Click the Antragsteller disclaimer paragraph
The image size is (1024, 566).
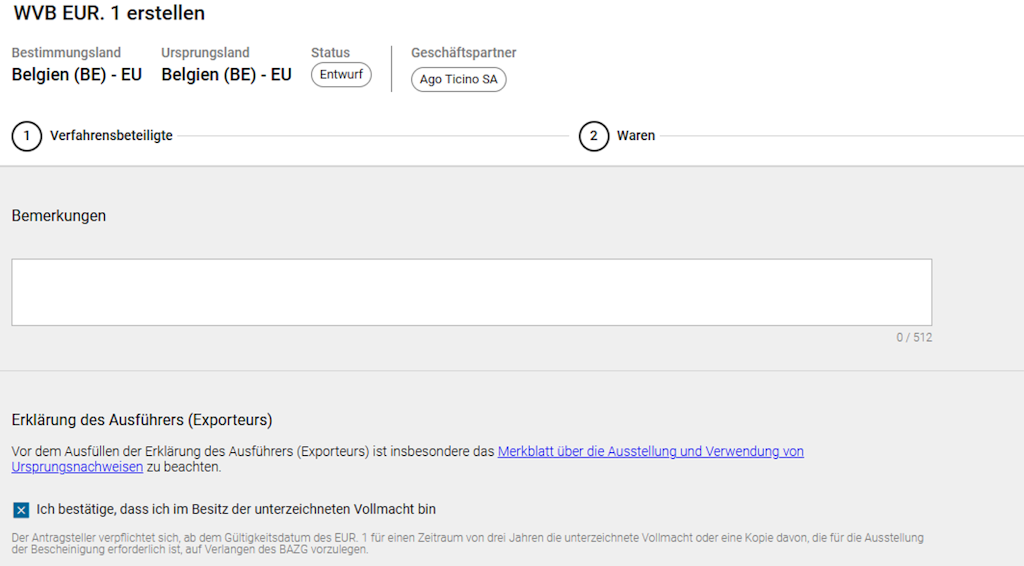coord(467,544)
